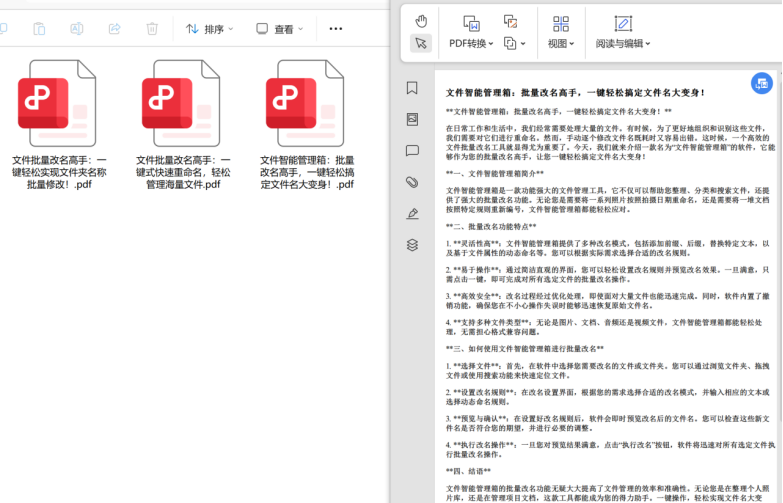The width and height of the screenshot is (783, 503).
Task: Click the rename icon in the explorer toolbar
Action: click(77, 28)
